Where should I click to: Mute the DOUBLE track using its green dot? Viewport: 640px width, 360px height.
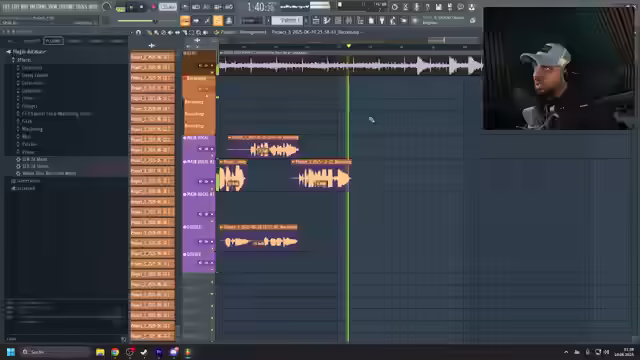[184, 227]
